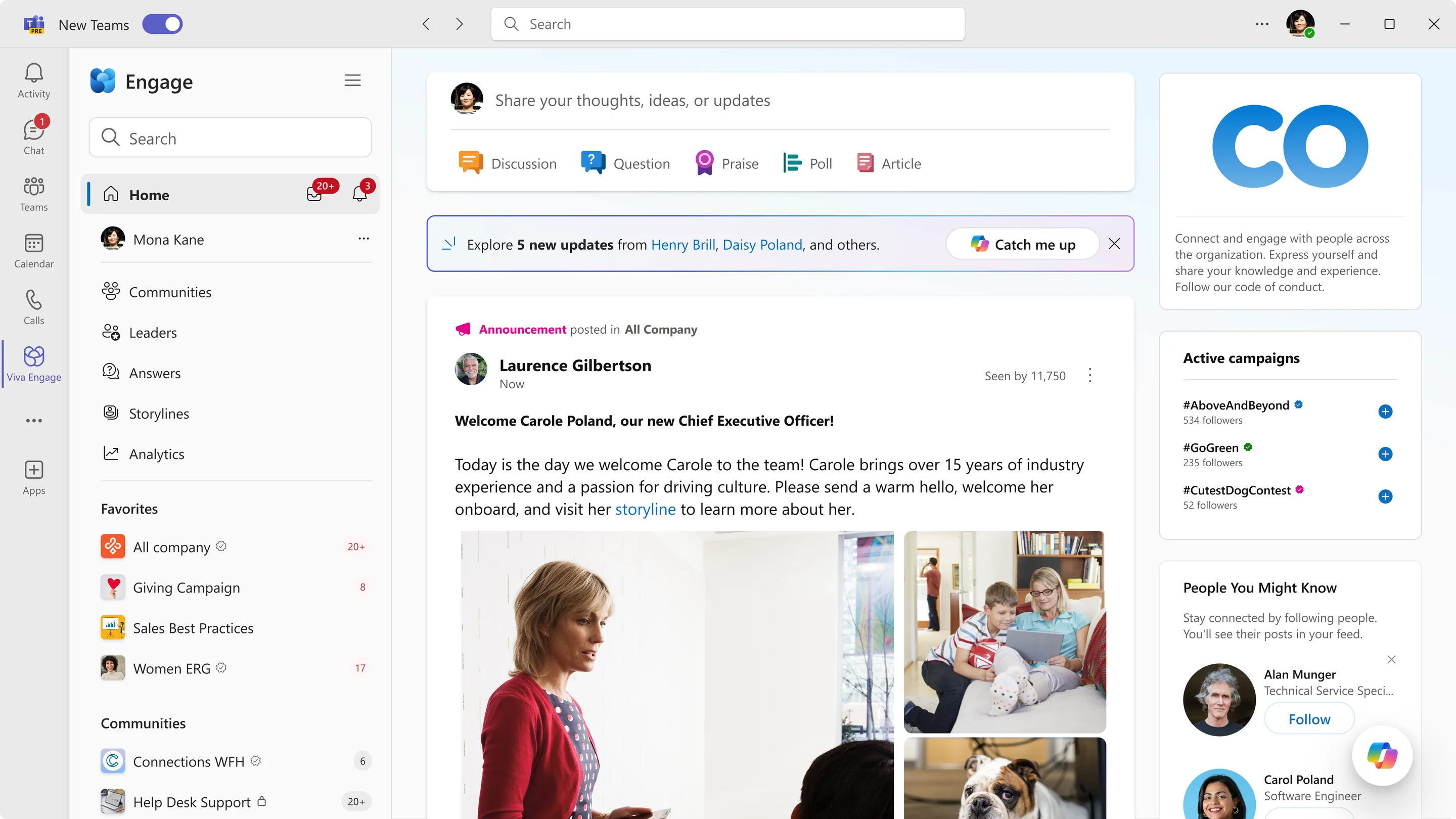Screen dimensions: 1456x819
Task: Dismiss the new updates banner
Action: point(1114,244)
